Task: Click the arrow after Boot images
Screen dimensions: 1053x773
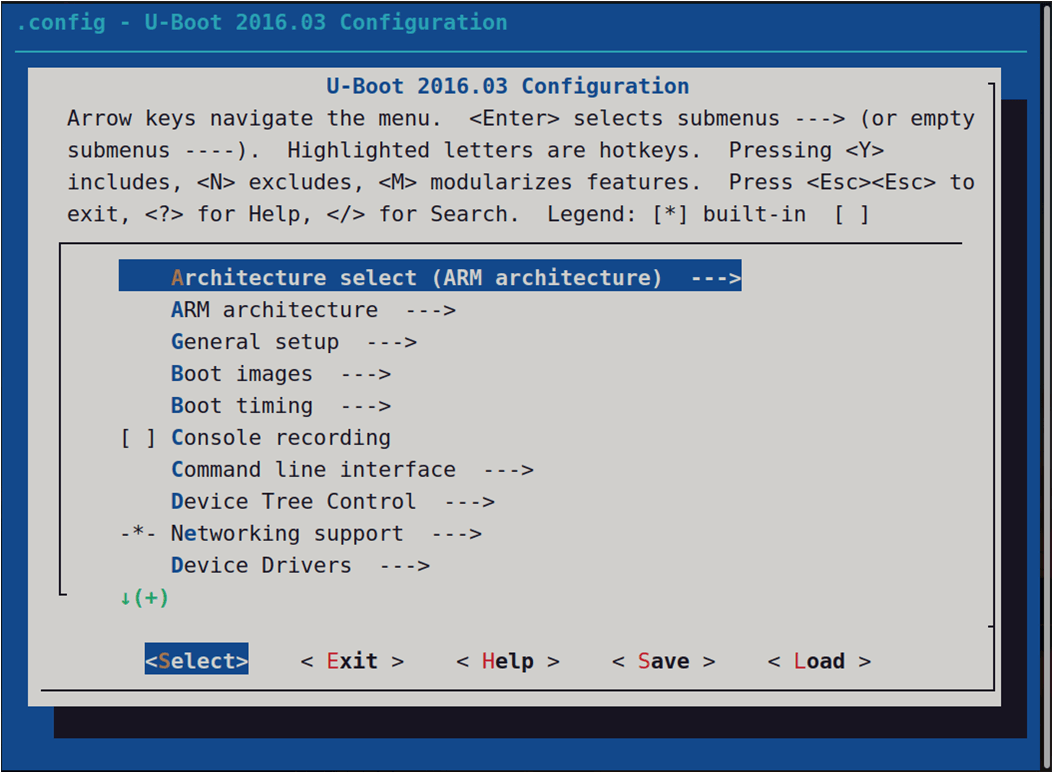Action: tap(365, 374)
